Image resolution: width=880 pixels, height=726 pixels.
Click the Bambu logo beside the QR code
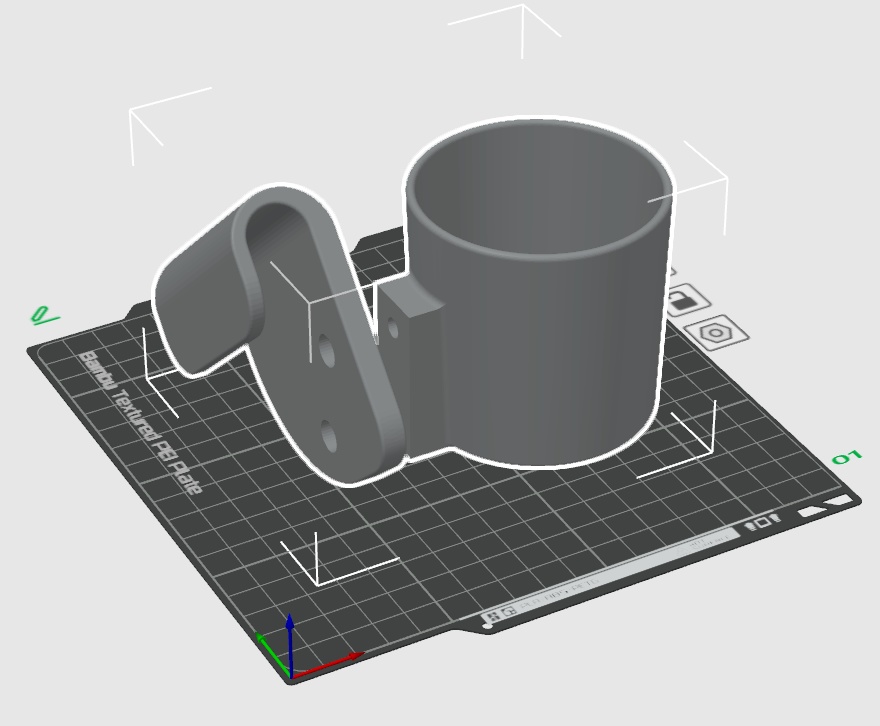(508, 610)
